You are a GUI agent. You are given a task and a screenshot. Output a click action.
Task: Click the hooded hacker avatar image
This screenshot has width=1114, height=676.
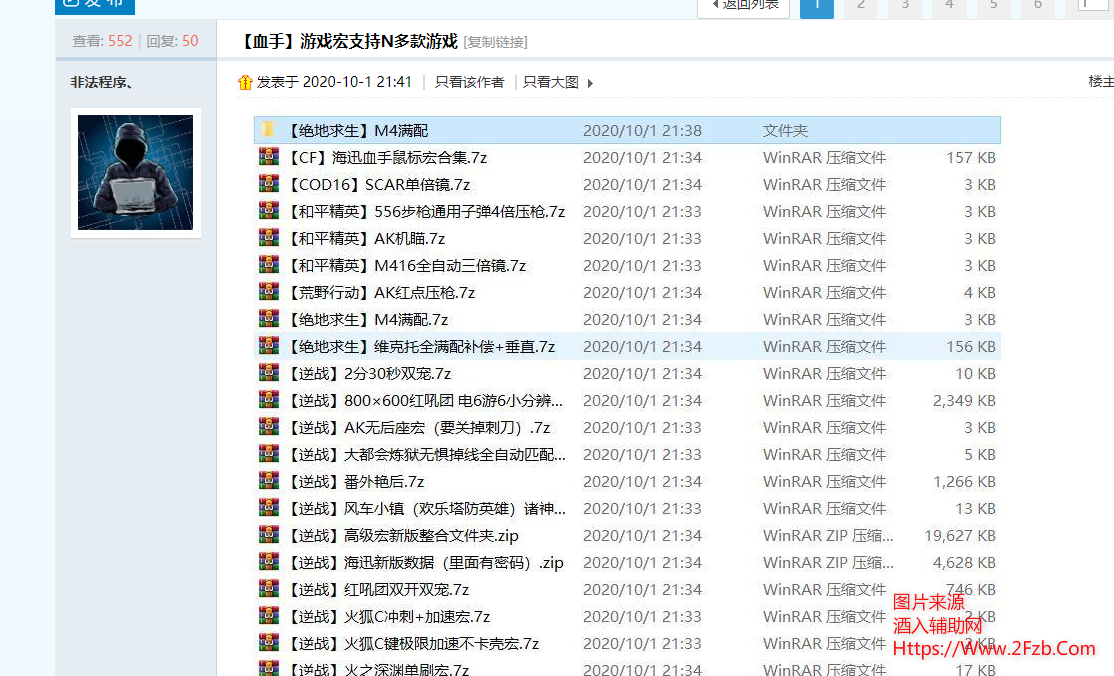coord(135,173)
